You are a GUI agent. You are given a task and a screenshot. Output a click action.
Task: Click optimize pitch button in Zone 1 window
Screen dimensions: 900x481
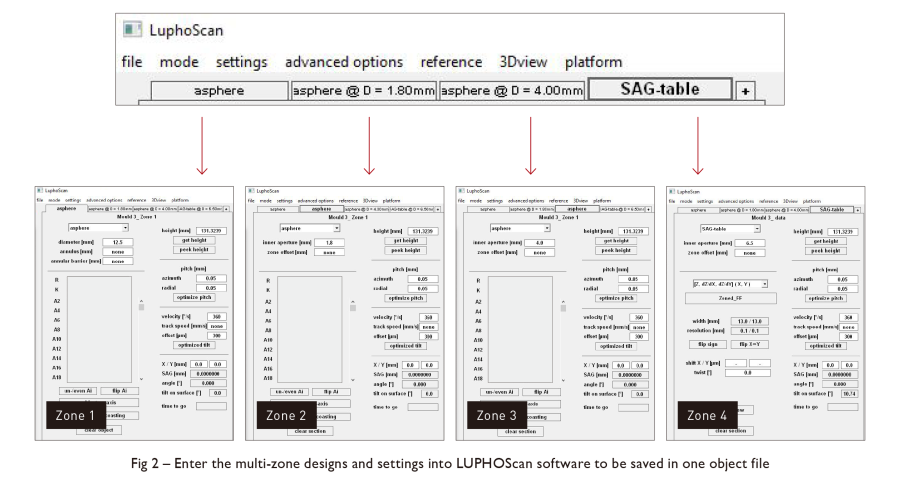coord(194,297)
